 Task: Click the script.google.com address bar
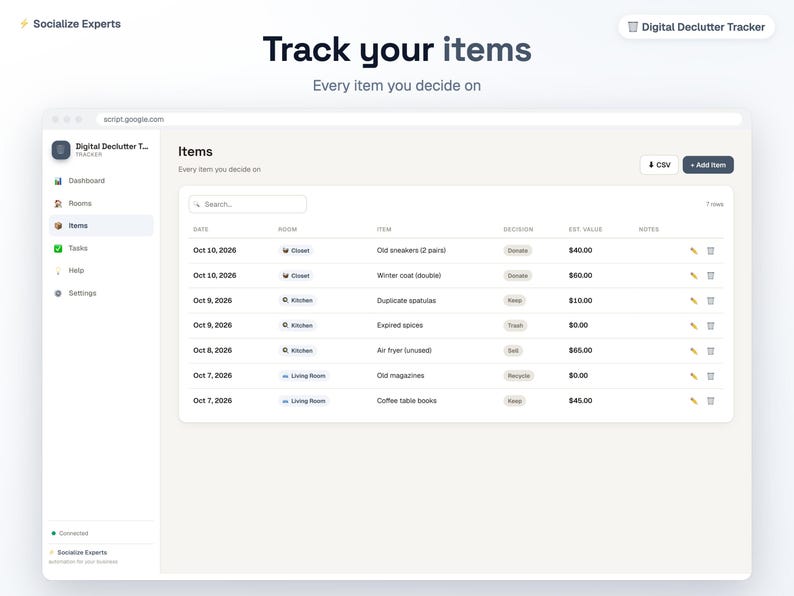coord(419,120)
